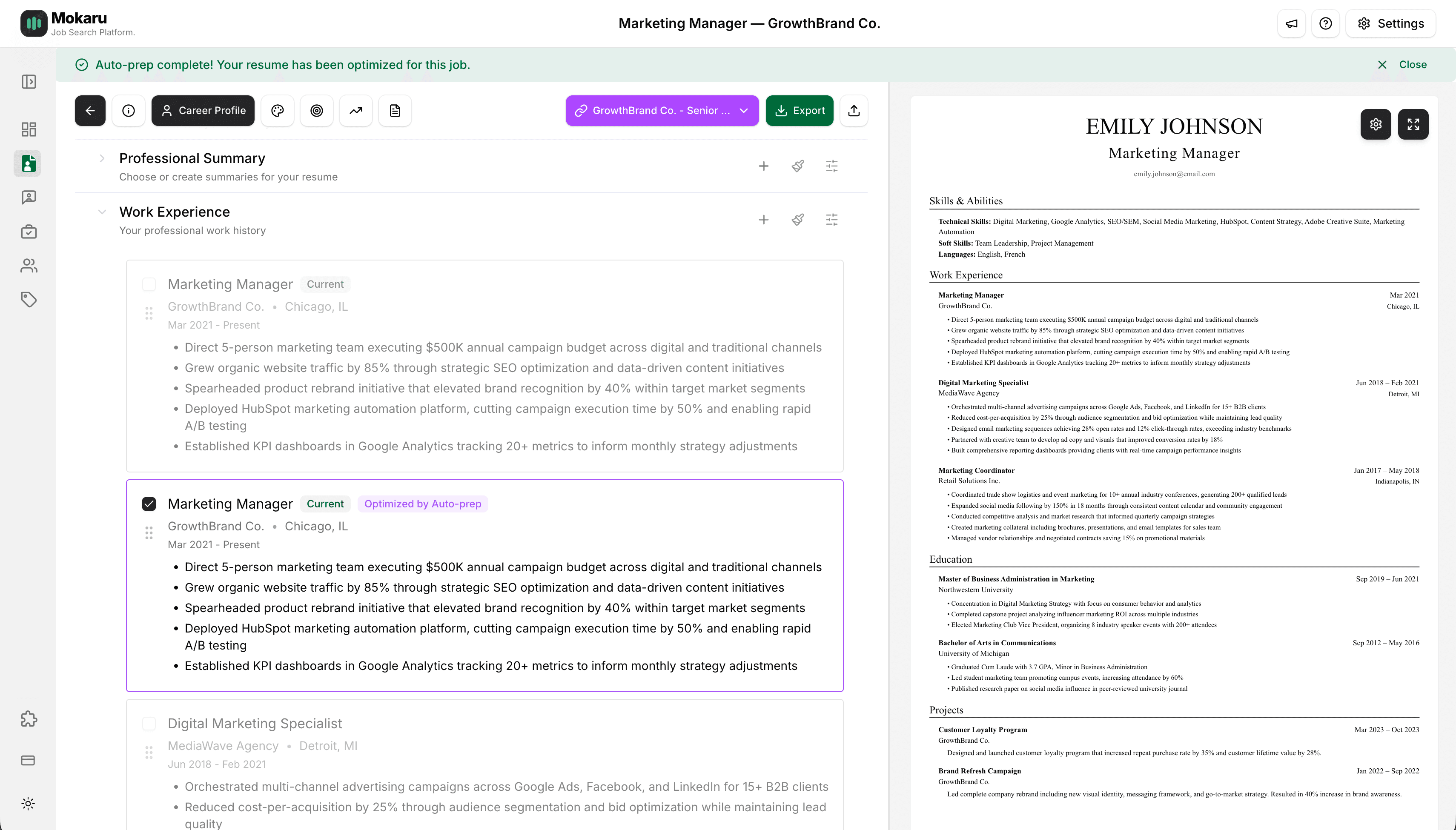Open the document icon next to trends

[395, 110]
